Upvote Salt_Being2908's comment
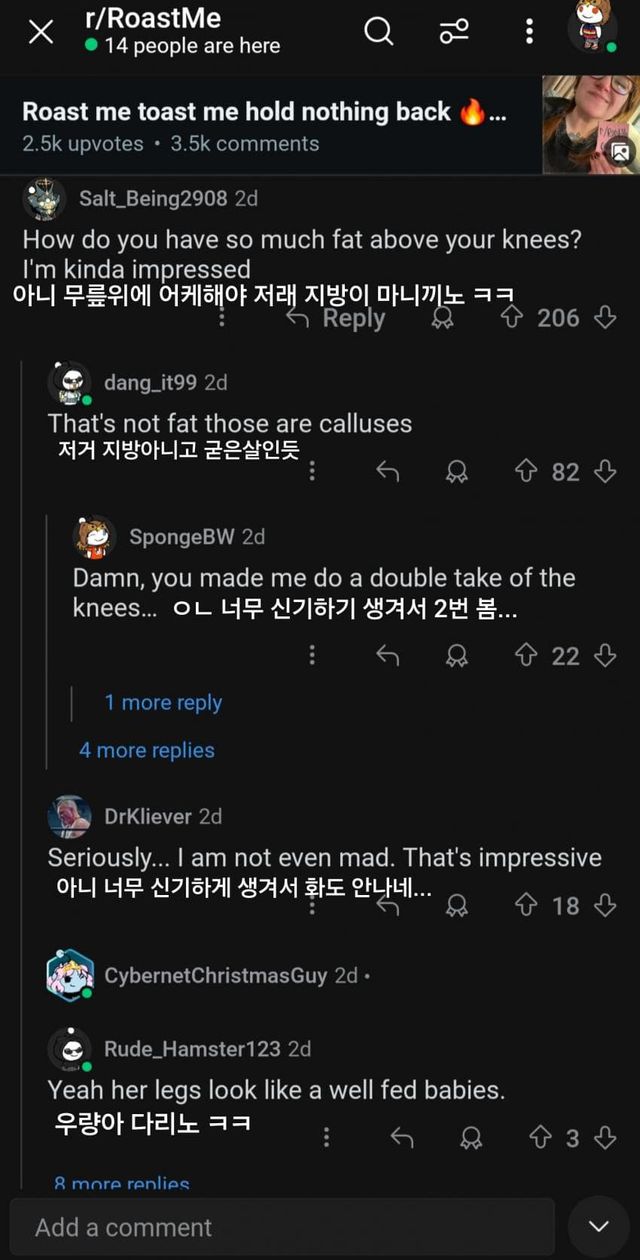The width and height of the screenshot is (640, 1260). [511, 317]
